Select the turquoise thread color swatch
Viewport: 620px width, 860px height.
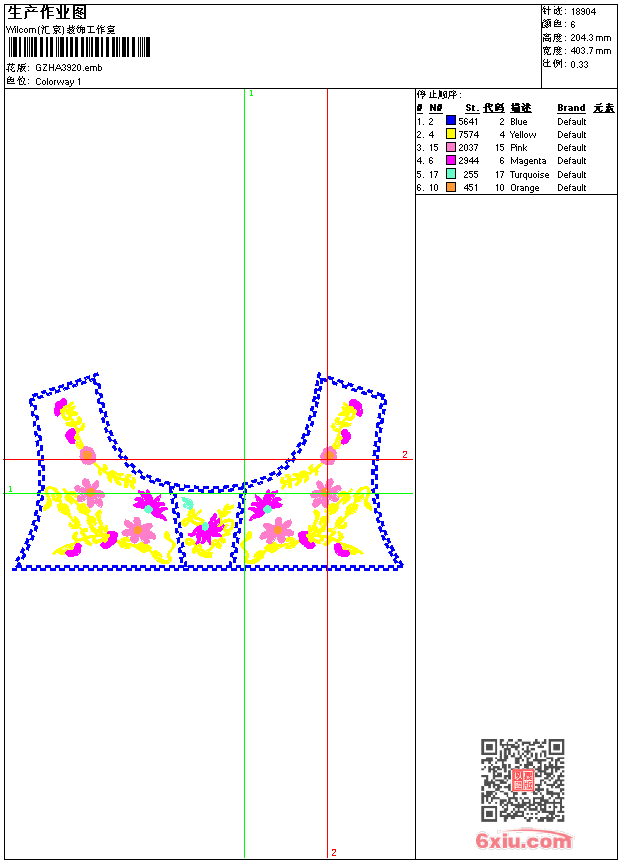(x=450, y=174)
